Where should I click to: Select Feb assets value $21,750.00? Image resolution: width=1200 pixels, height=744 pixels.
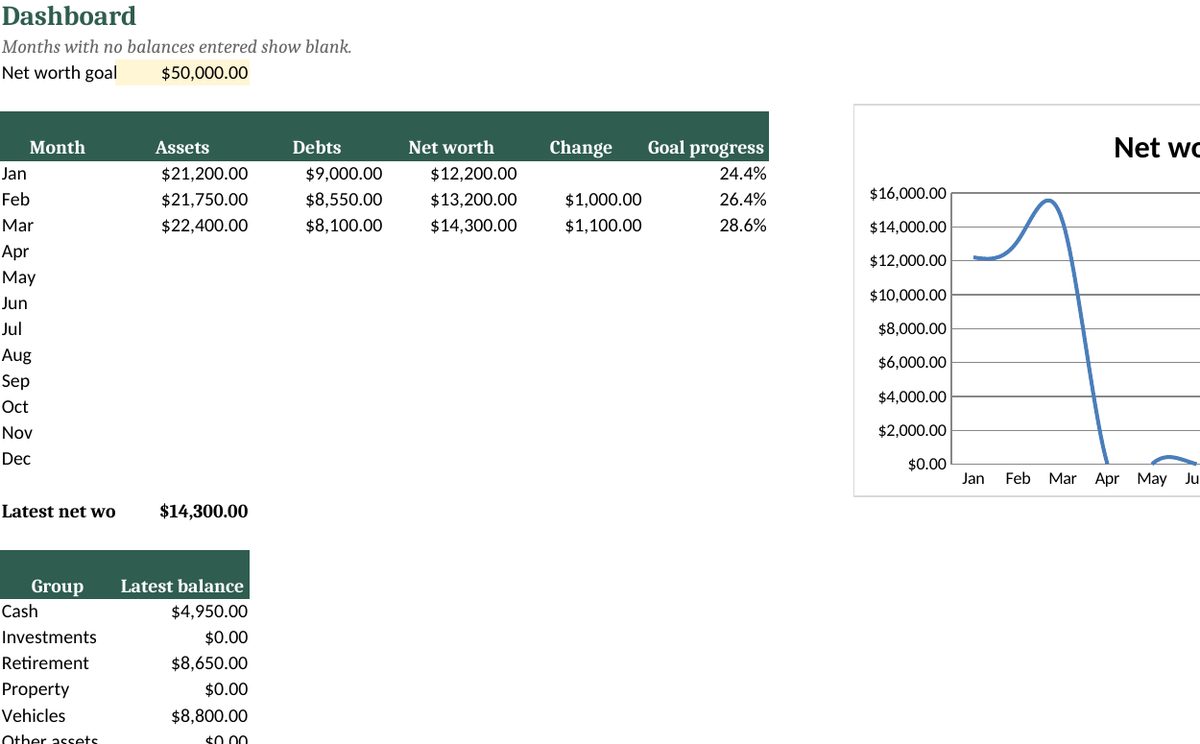(204, 200)
